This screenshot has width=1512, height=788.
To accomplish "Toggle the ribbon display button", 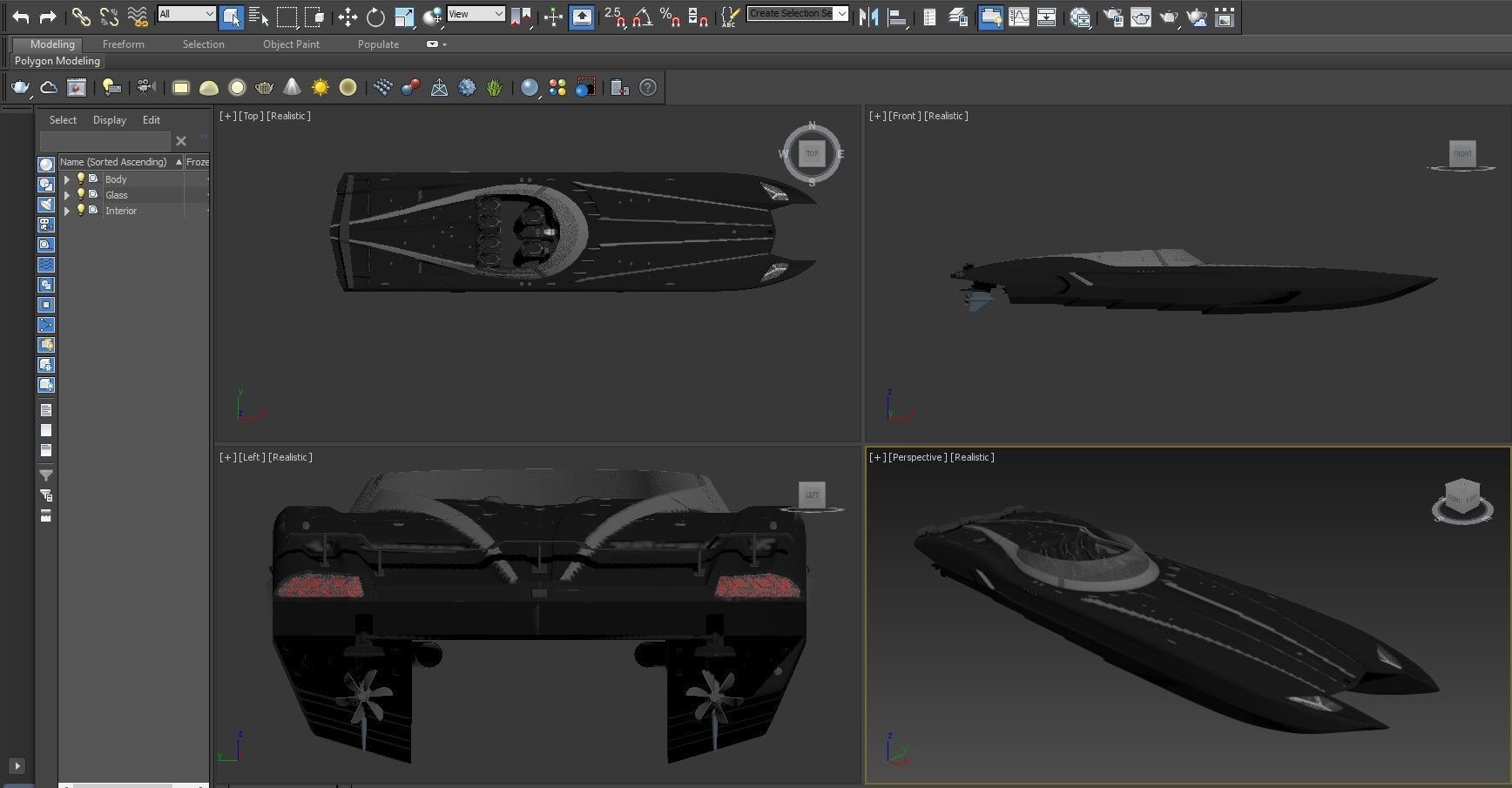I will coord(990,17).
